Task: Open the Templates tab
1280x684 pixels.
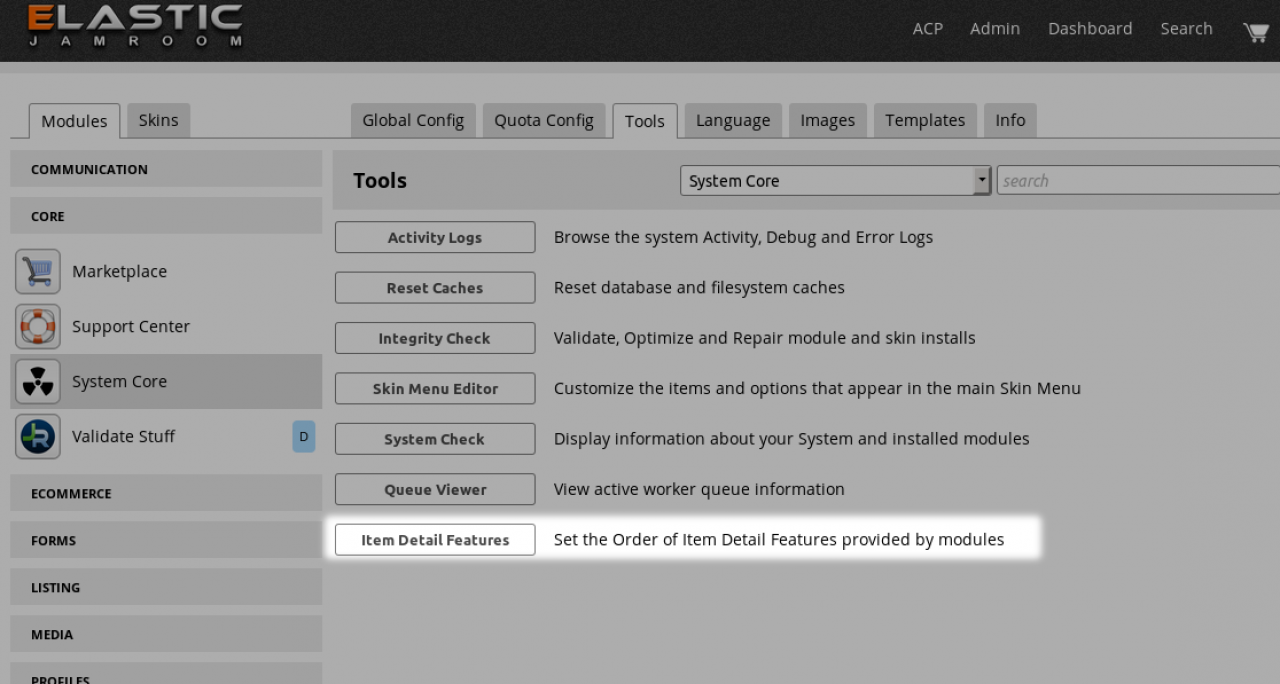Action: [925, 121]
